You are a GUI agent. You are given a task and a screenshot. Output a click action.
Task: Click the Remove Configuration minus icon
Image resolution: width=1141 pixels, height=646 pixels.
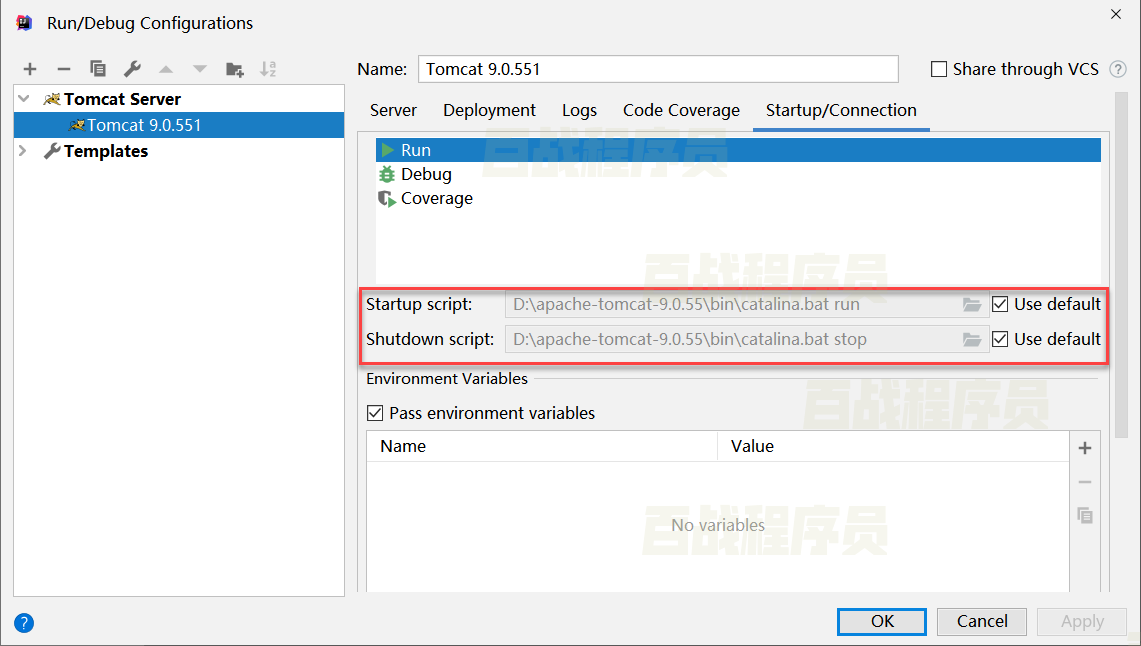[x=64, y=69]
